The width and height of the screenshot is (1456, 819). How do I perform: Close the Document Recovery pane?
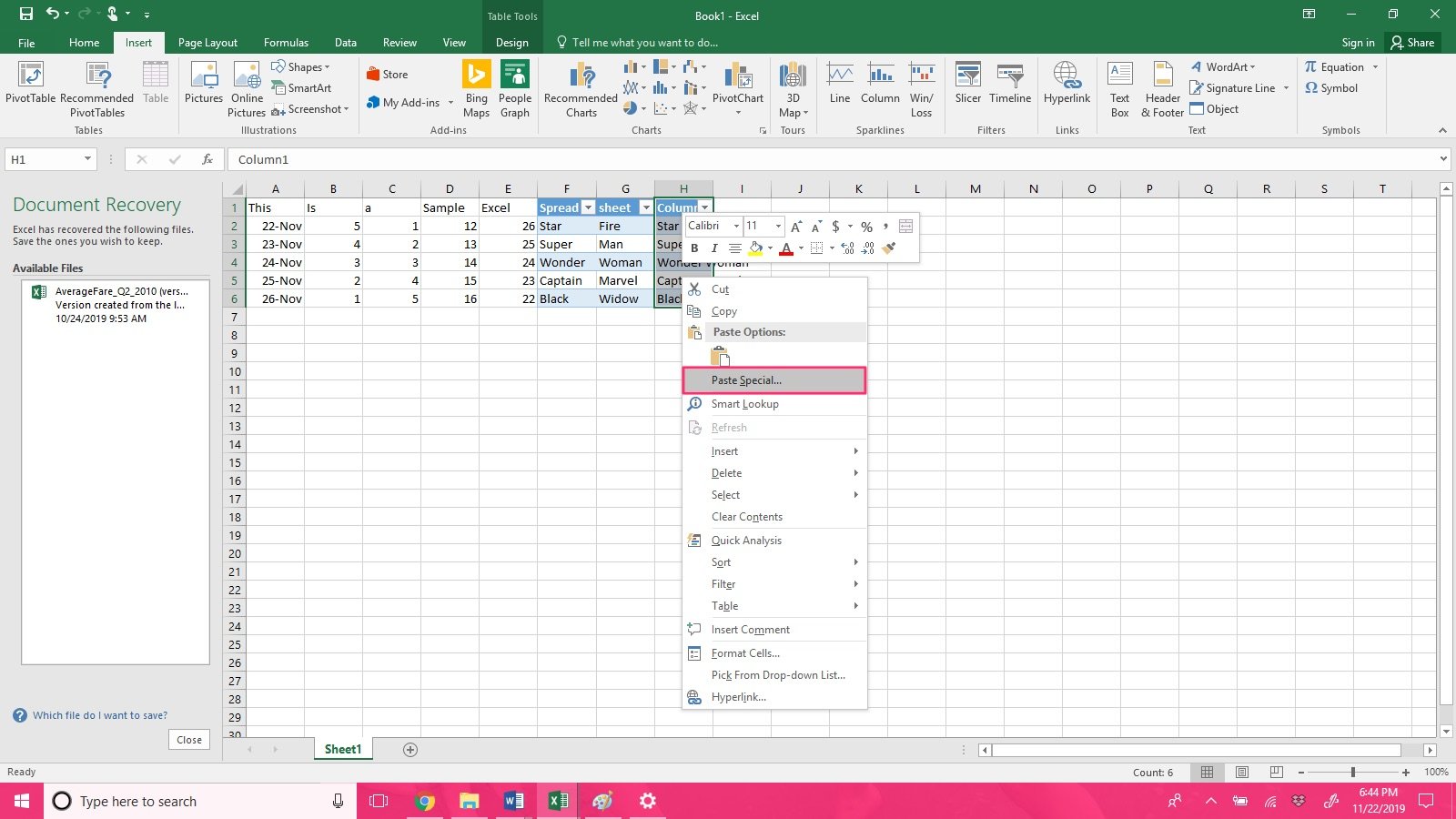click(188, 739)
